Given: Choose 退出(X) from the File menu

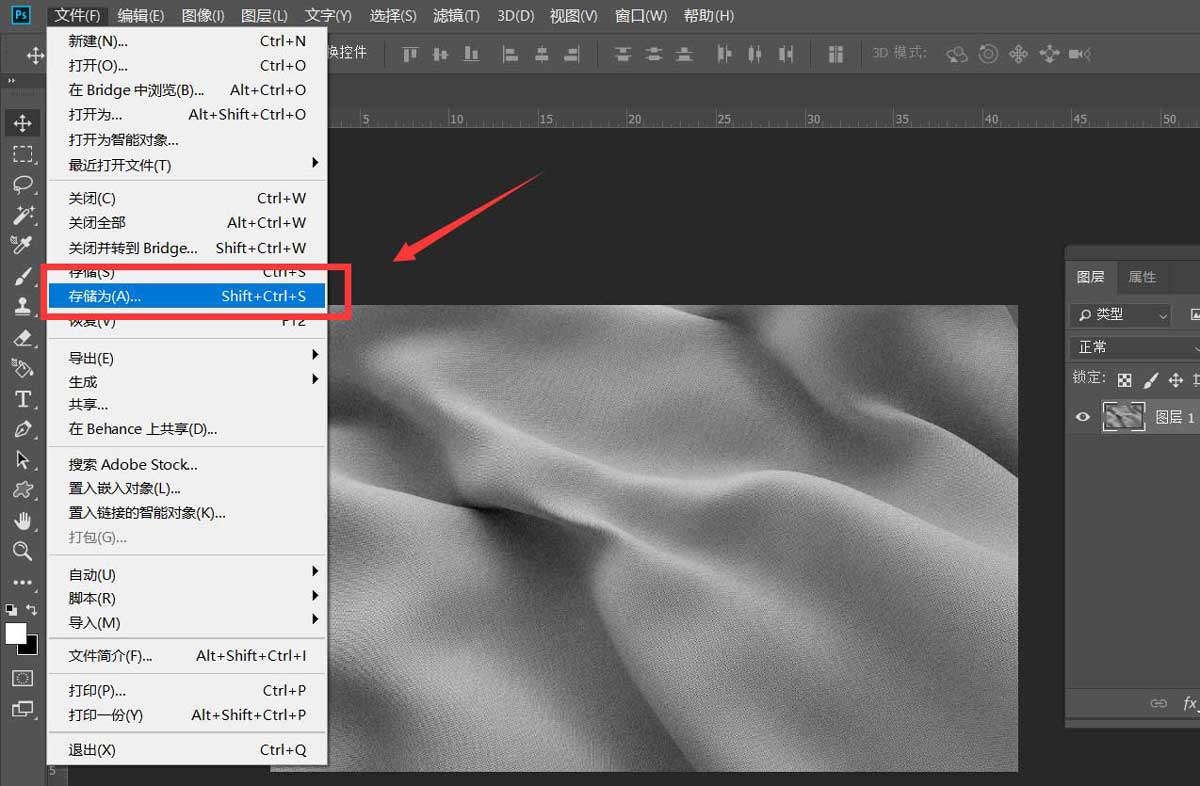Looking at the screenshot, I should (x=187, y=749).
